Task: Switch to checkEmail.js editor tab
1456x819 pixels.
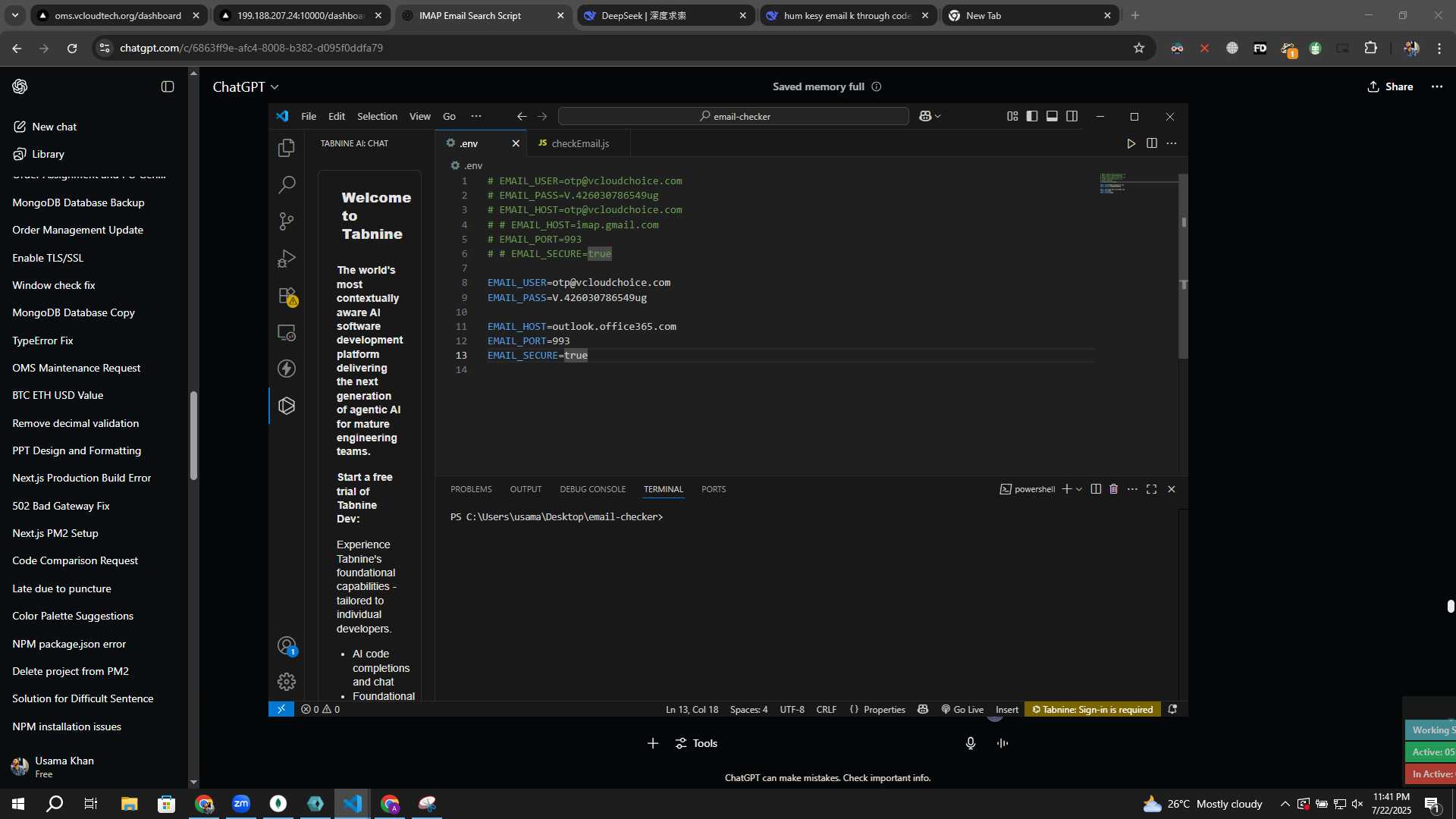Action: [579, 143]
